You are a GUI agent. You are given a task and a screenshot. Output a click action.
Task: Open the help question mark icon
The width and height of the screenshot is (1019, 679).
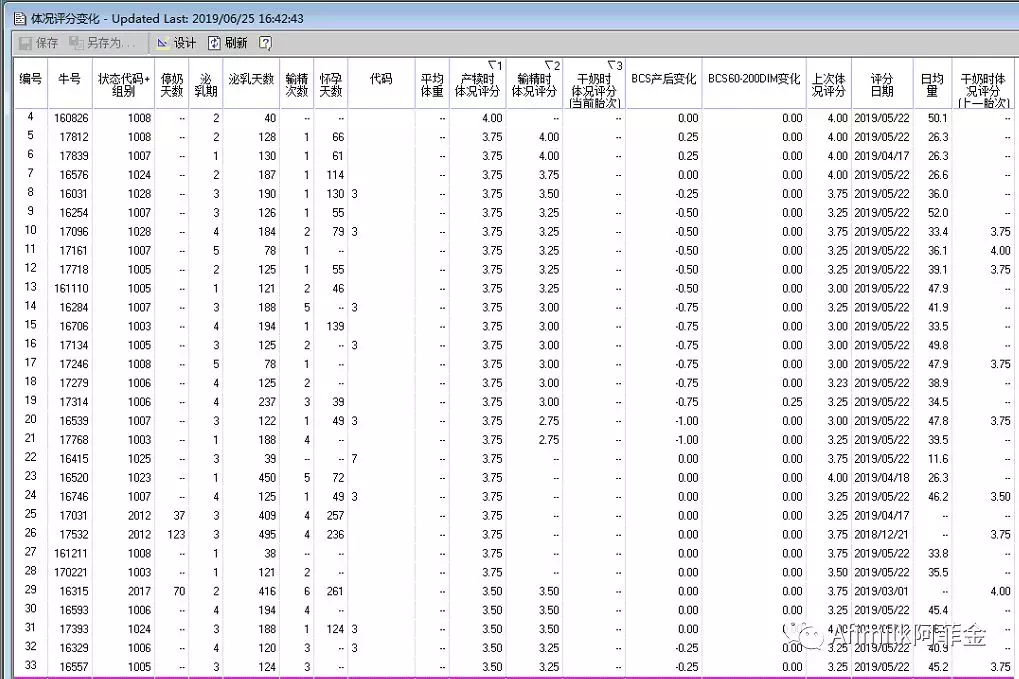click(x=265, y=43)
